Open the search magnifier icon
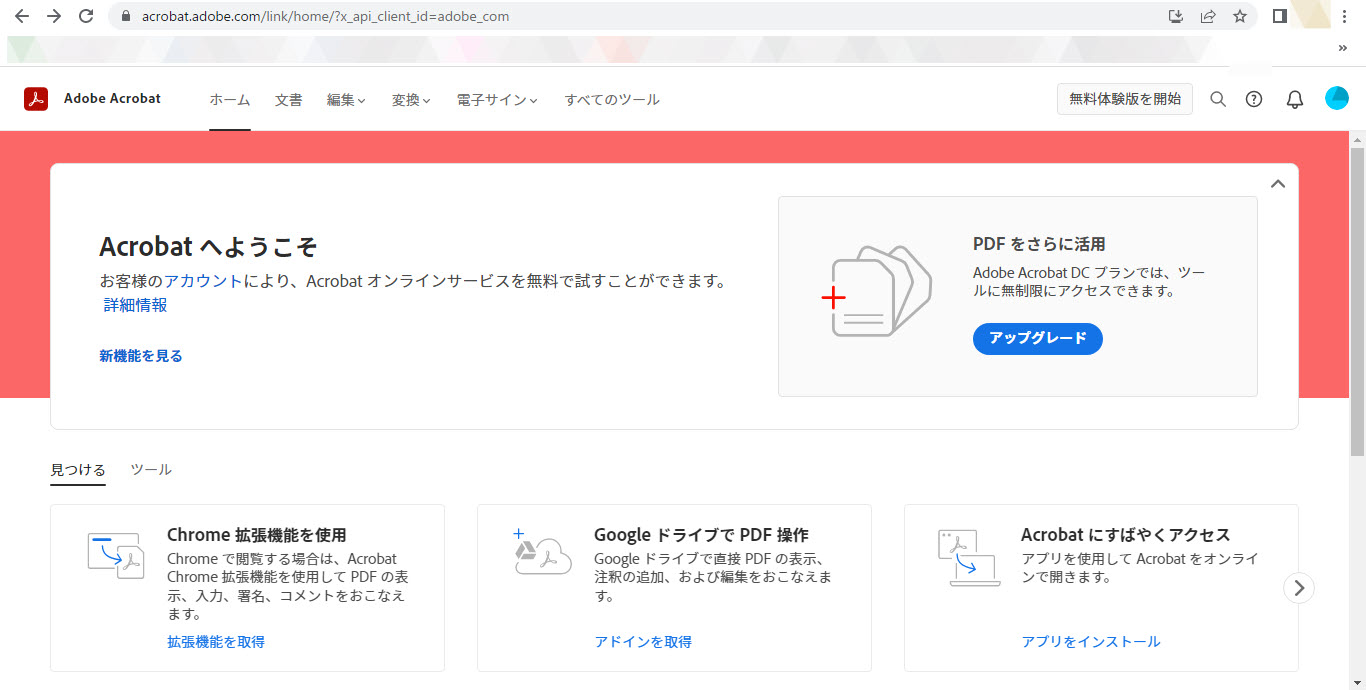 1218,99
